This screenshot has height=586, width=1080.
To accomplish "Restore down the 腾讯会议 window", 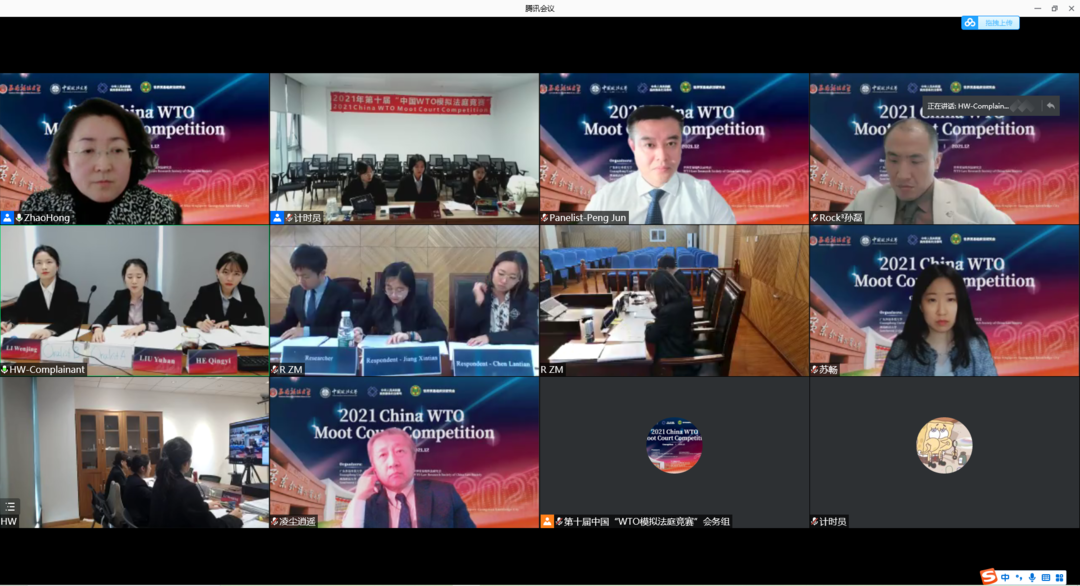I will click(x=1054, y=8).
